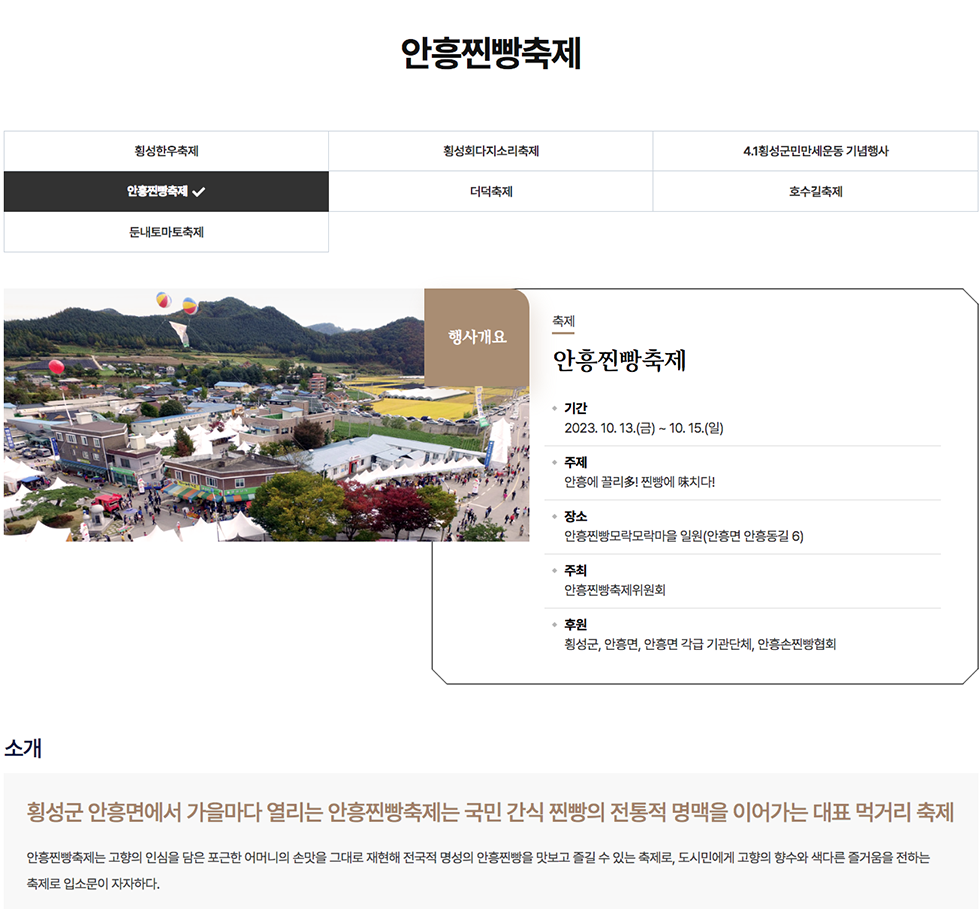
Task: Click the 안흥찐빵축제 page title at top
Action: pos(490,53)
